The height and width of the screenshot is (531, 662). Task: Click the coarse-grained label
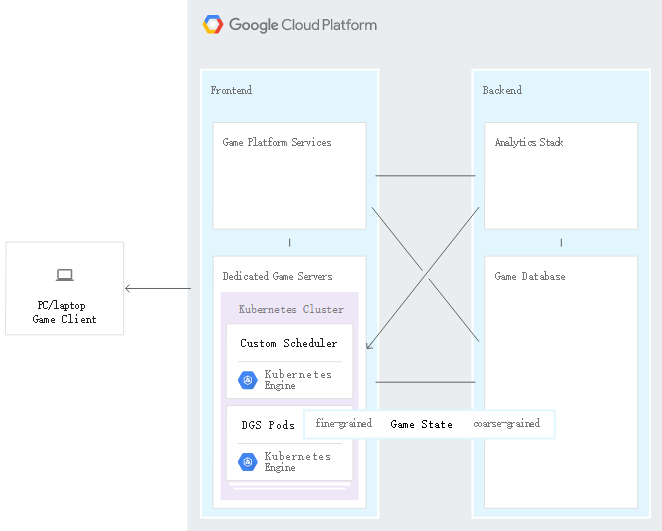[507, 423]
